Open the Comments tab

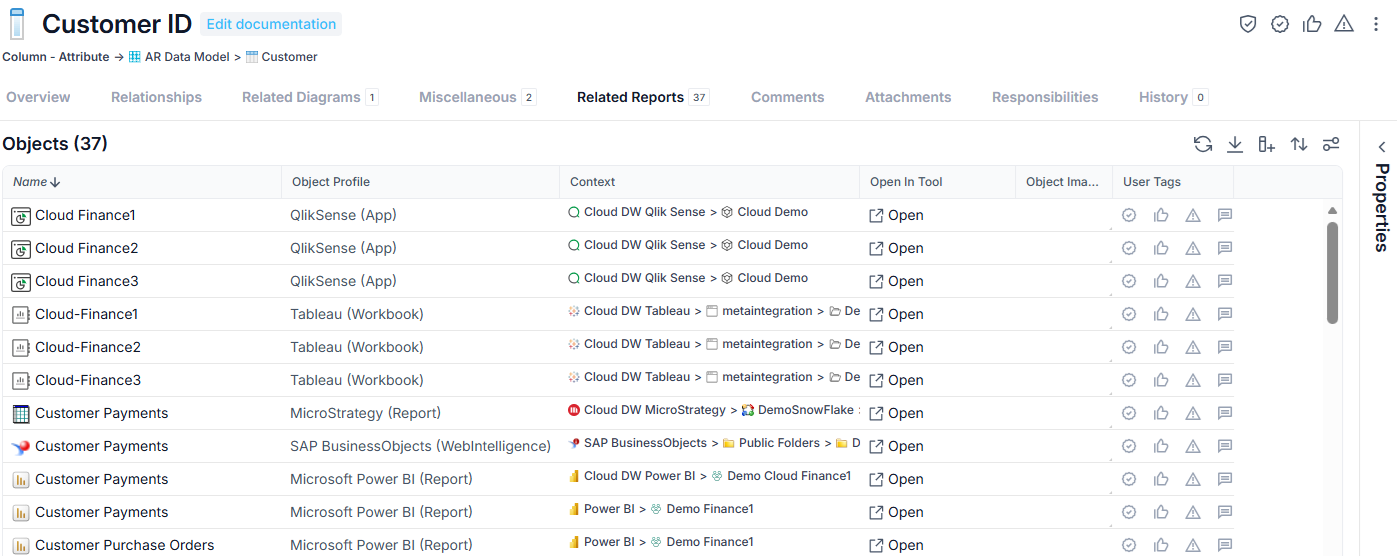788,97
